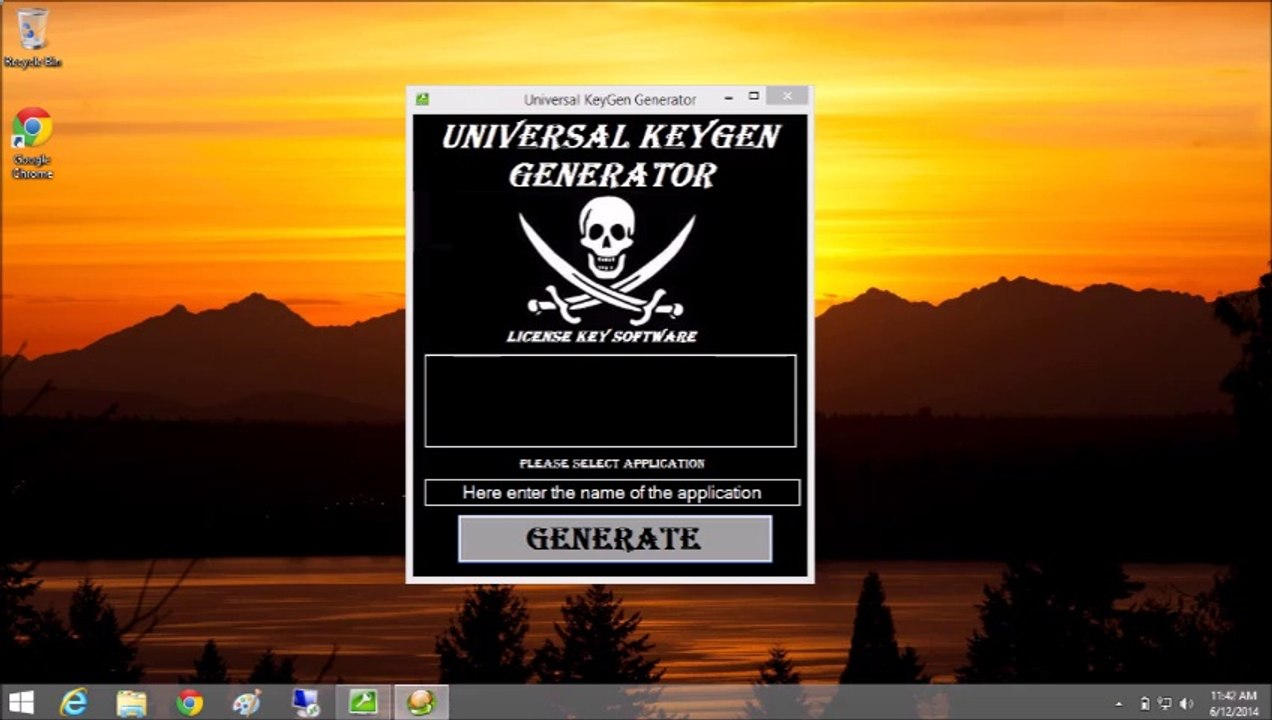Open the network tray icon

(1165, 704)
